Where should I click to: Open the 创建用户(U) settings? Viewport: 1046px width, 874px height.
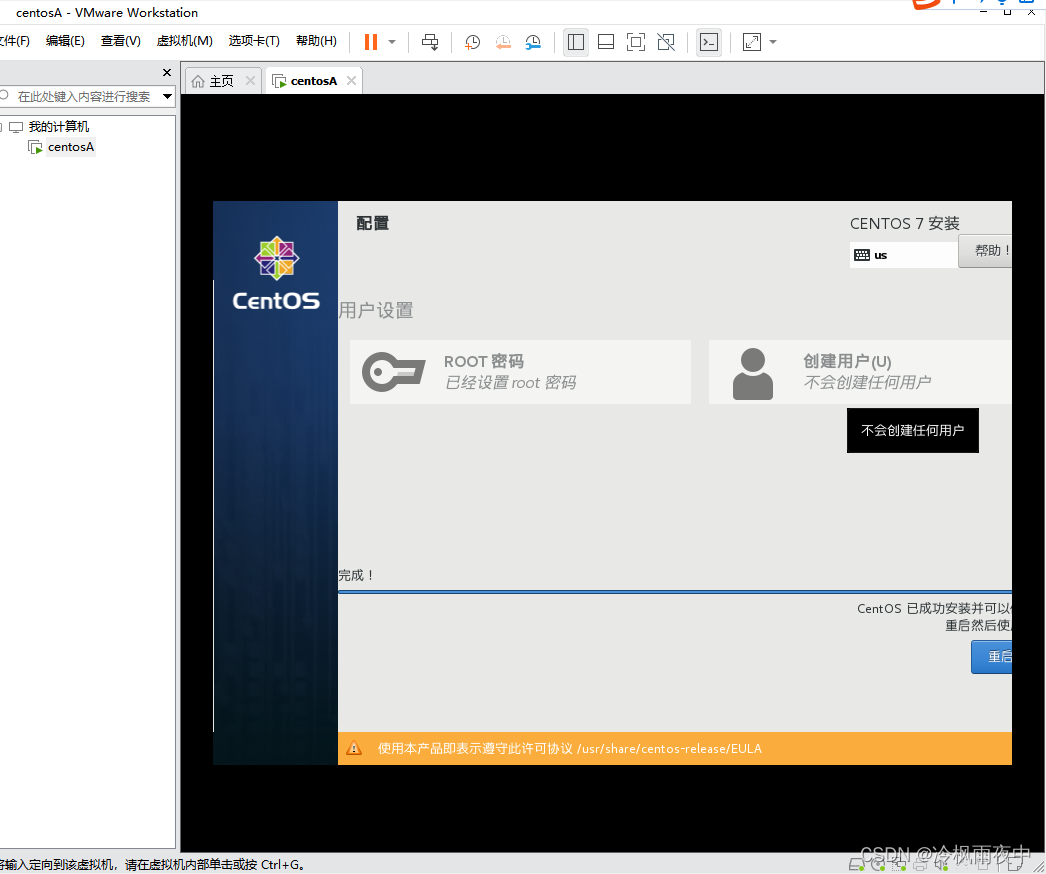(x=860, y=372)
